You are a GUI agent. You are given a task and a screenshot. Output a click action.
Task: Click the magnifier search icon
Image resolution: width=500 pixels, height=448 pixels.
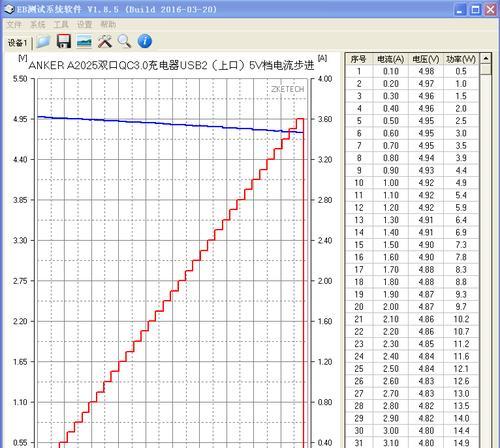(124, 42)
